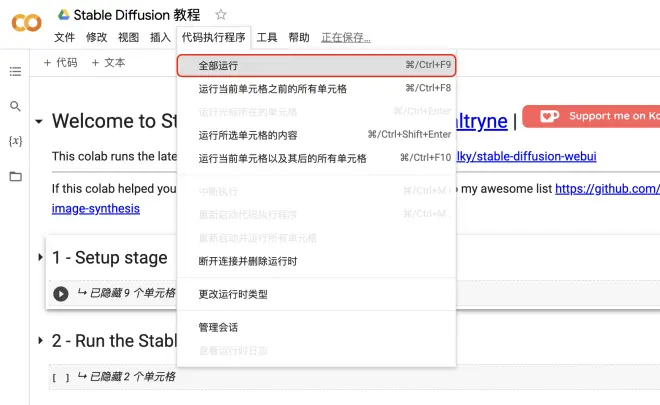The width and height of the screenshot is (660, 405).
Task: Open the table of contents sidebar icon
Action: pos(15,72)
